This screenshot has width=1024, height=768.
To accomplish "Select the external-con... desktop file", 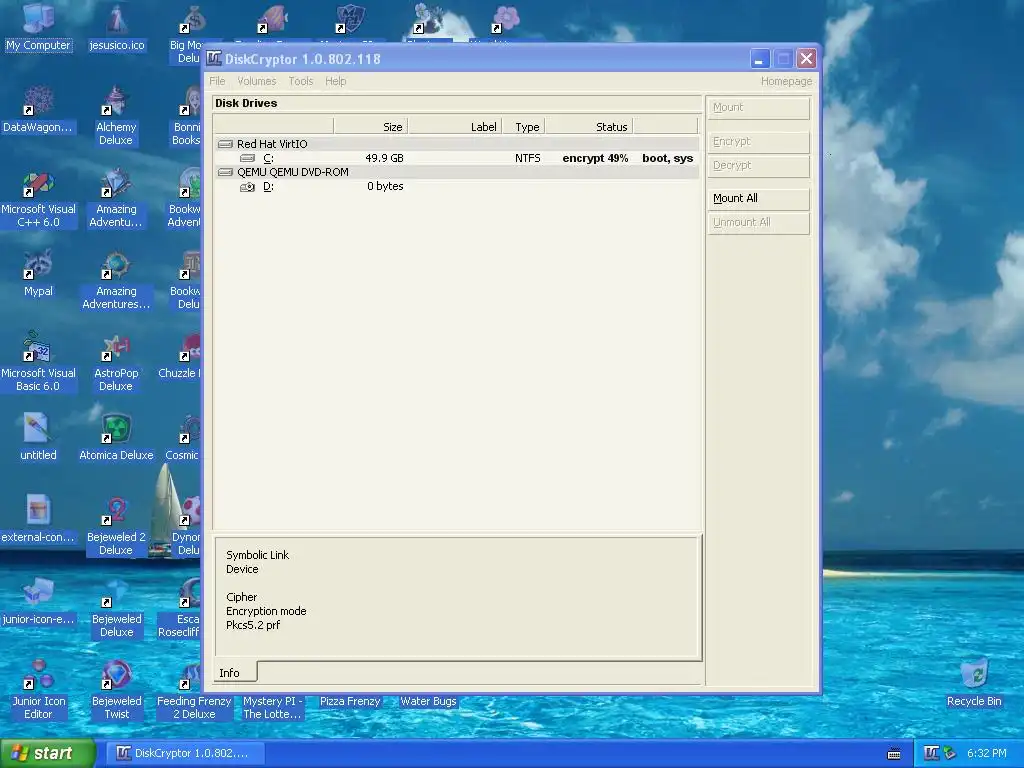I will 38,519.
